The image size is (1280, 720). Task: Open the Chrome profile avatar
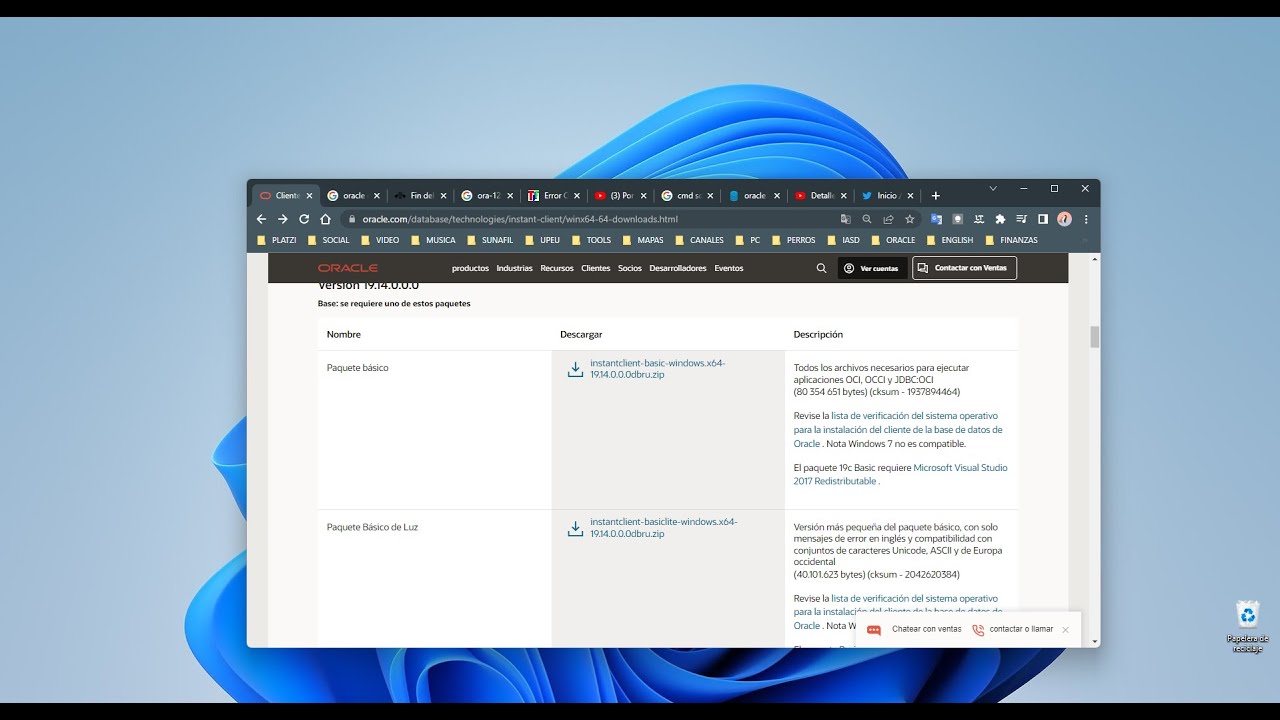pos(1064,219)
